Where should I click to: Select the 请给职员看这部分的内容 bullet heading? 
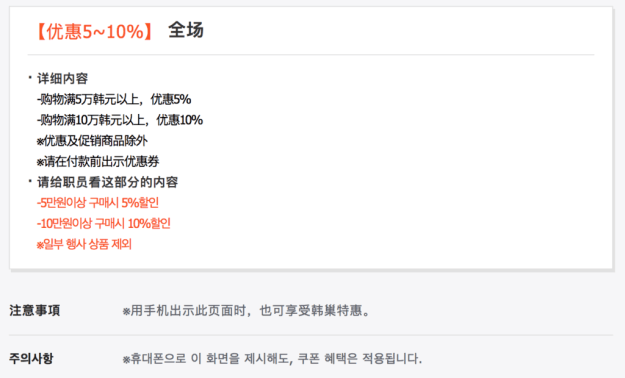click(x=107, y=182)
